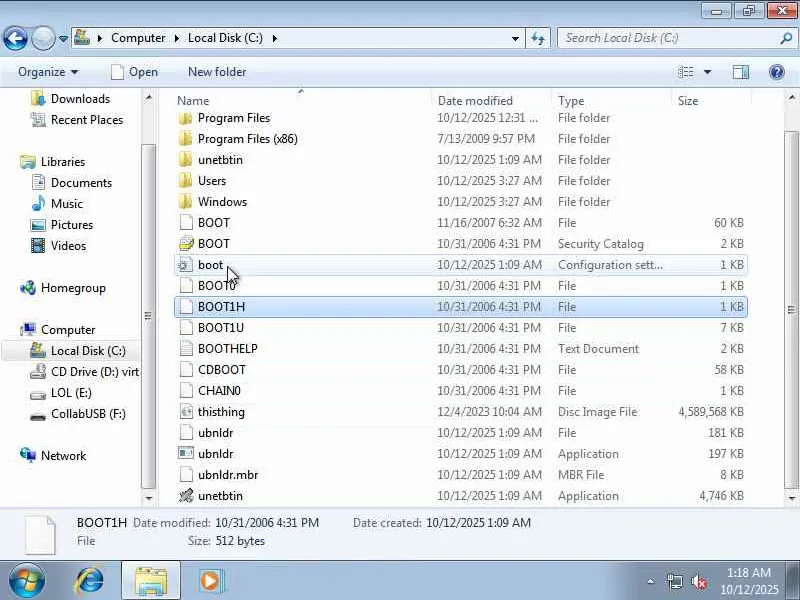
Task: Go back with the Back arrow button
Action: [x=15, y=38]
